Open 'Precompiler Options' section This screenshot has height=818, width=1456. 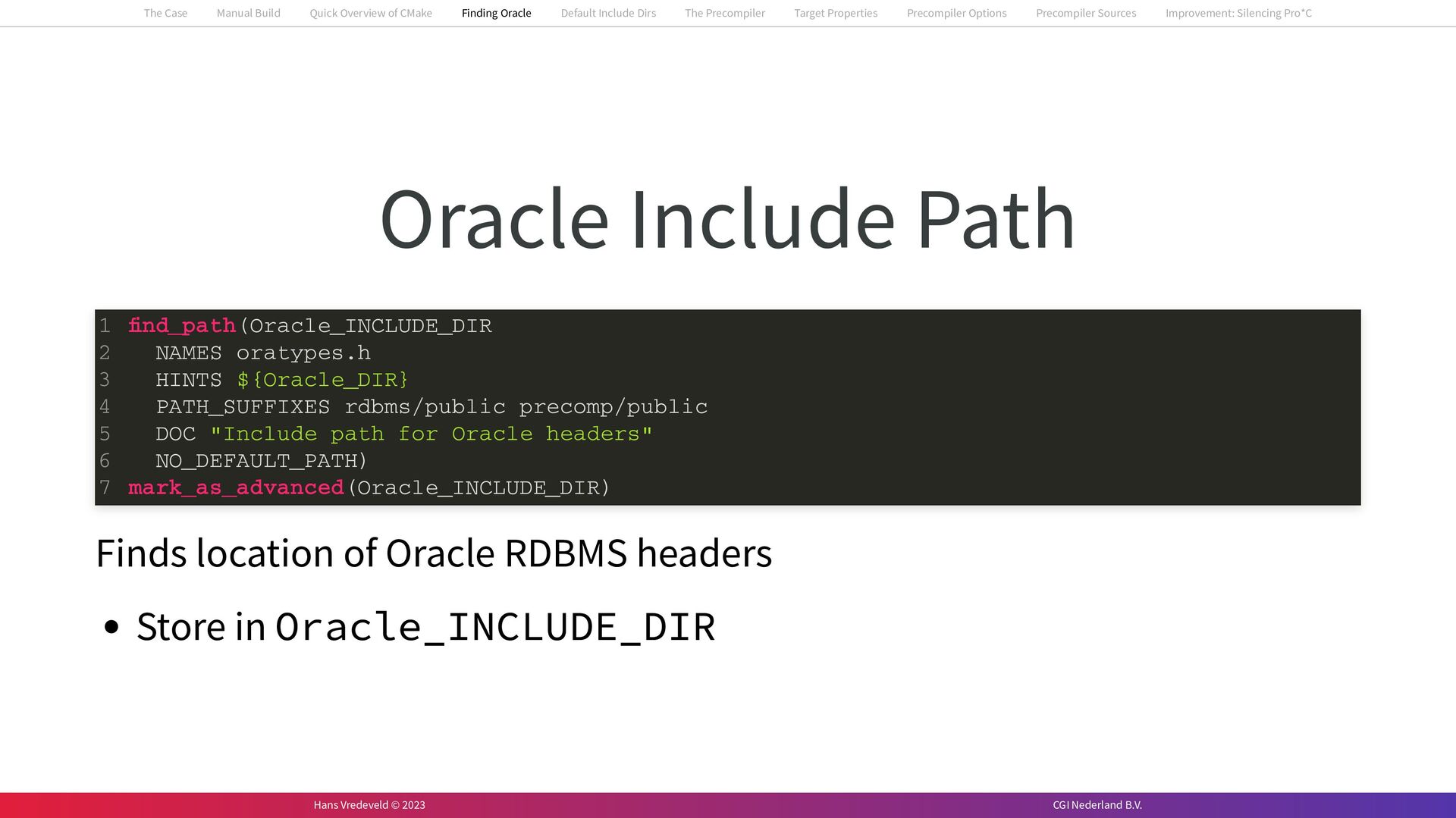click(x=956, y=13)
